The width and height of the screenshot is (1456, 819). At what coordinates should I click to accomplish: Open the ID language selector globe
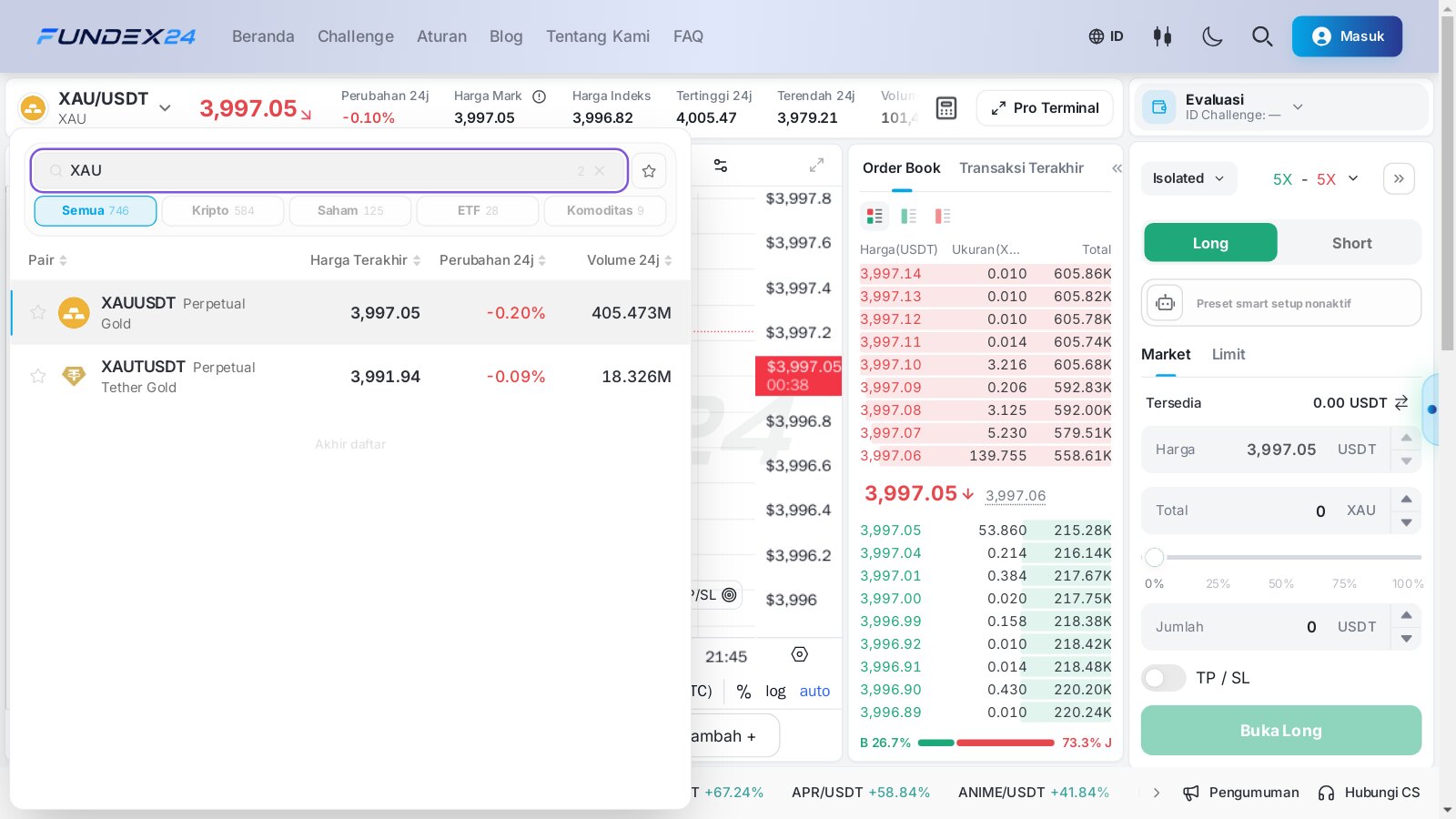[1106, 36]
